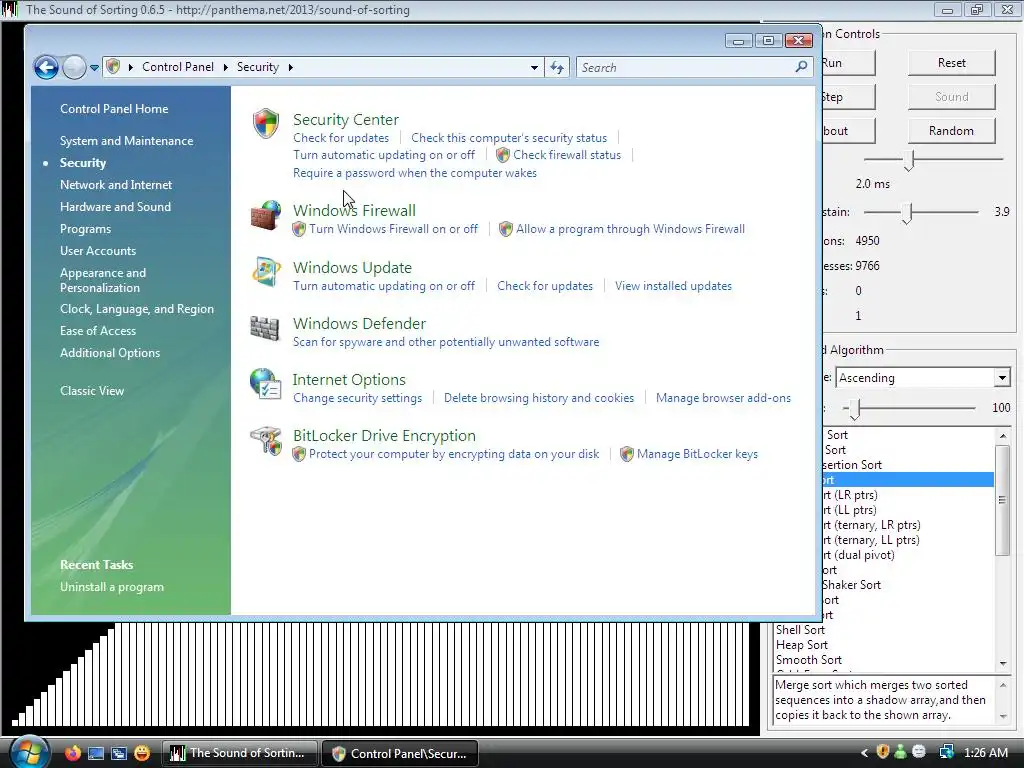Select Control Panel in the breadcrumb
This screenshot has height=768, width=1024.
(178, 67)
